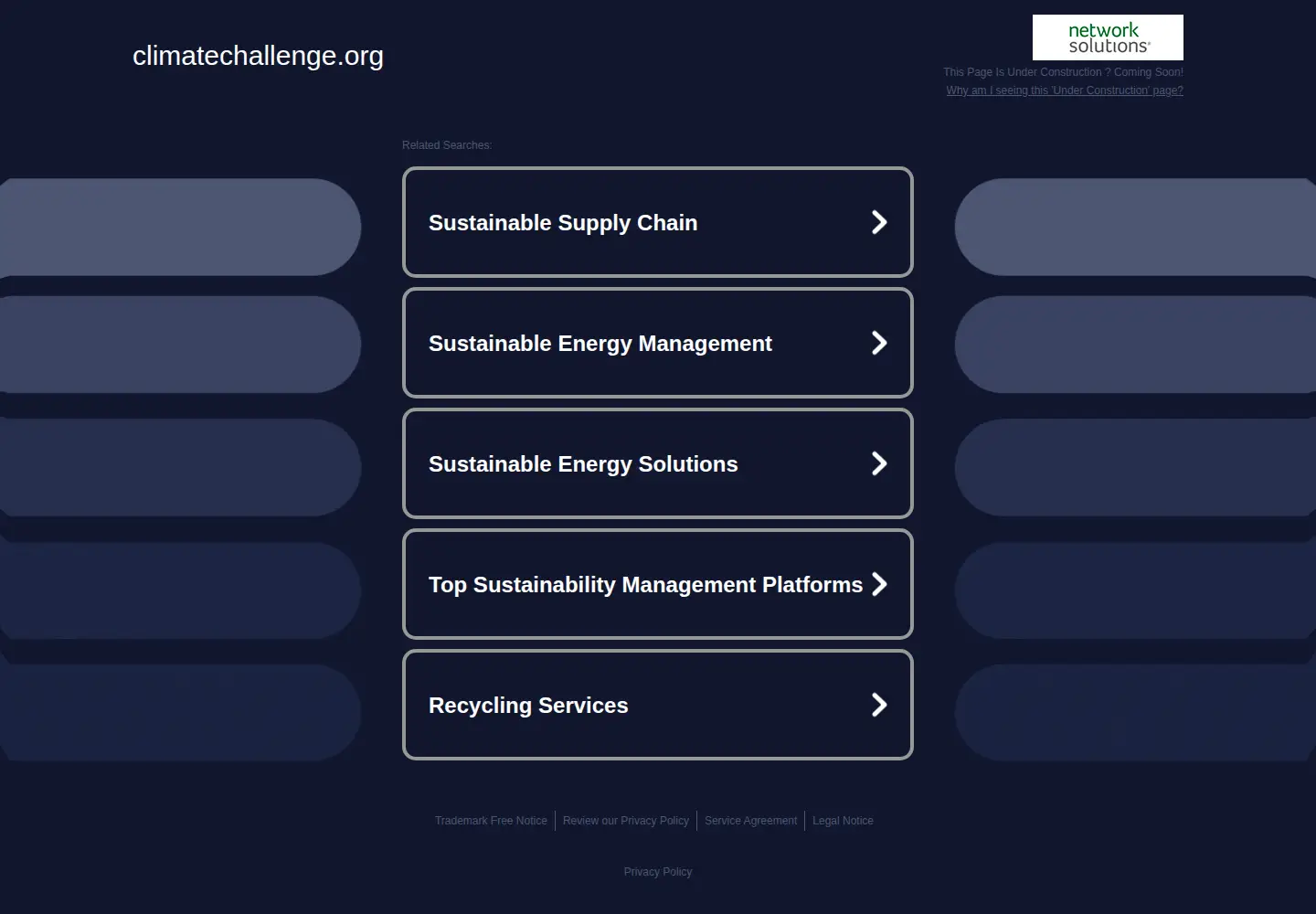Image resolution: width=1316 pixels, height=914 pixels.
Task: Open the Sustainable Energy Management search result
Action: pyautogui.click(x=658, y=343)
